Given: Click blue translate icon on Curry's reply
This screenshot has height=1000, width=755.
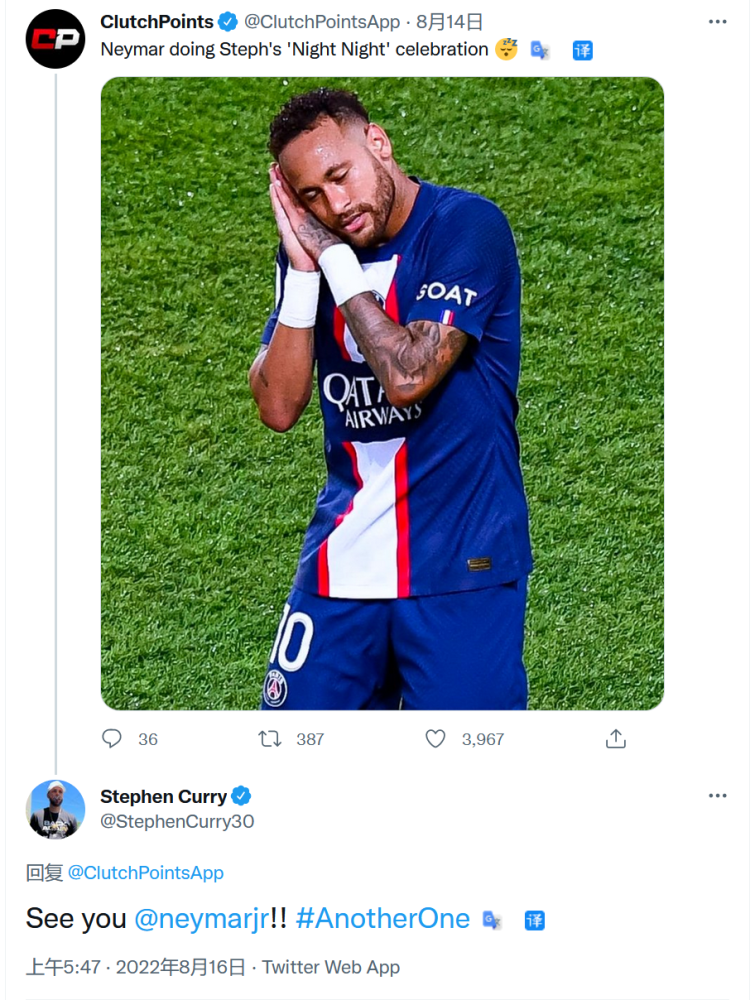Looking at the screenshot, I should (x=535, y=920).
